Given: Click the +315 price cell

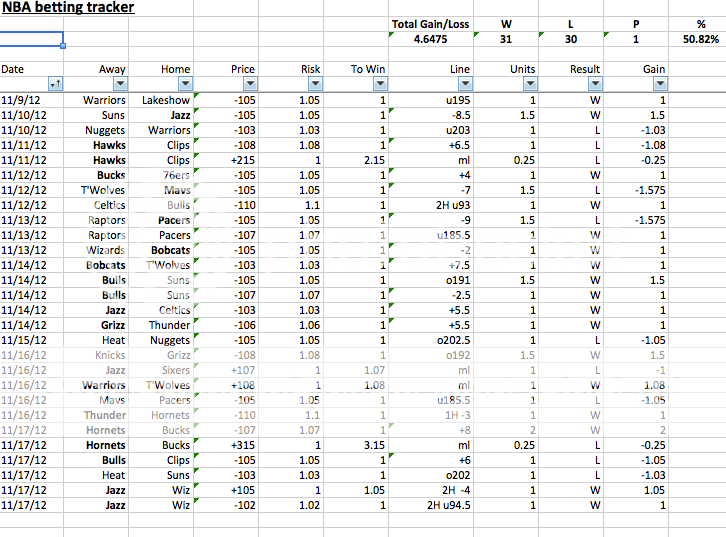Looking at the screenshot, I should click(226, 445).
